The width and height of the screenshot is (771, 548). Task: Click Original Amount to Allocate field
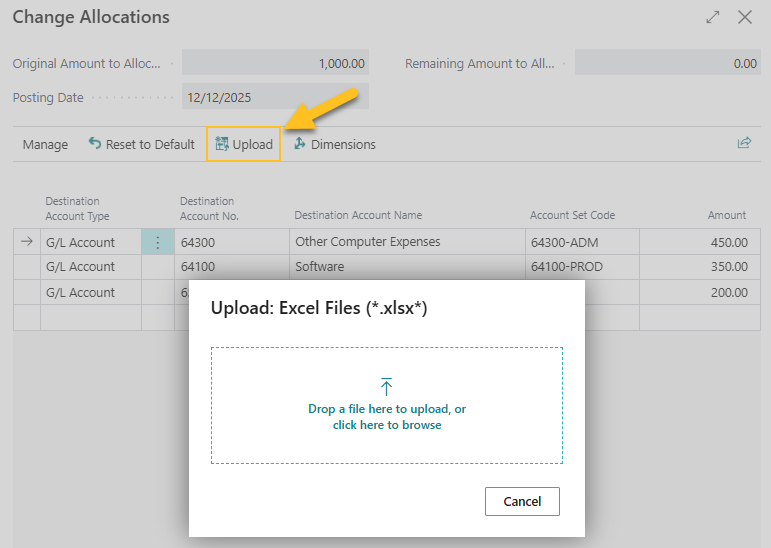[275, 63]
